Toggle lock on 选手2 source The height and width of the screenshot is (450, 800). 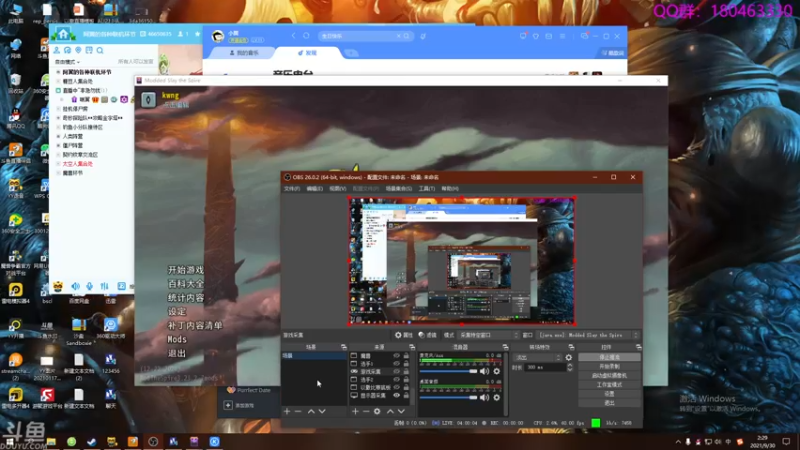406,380
